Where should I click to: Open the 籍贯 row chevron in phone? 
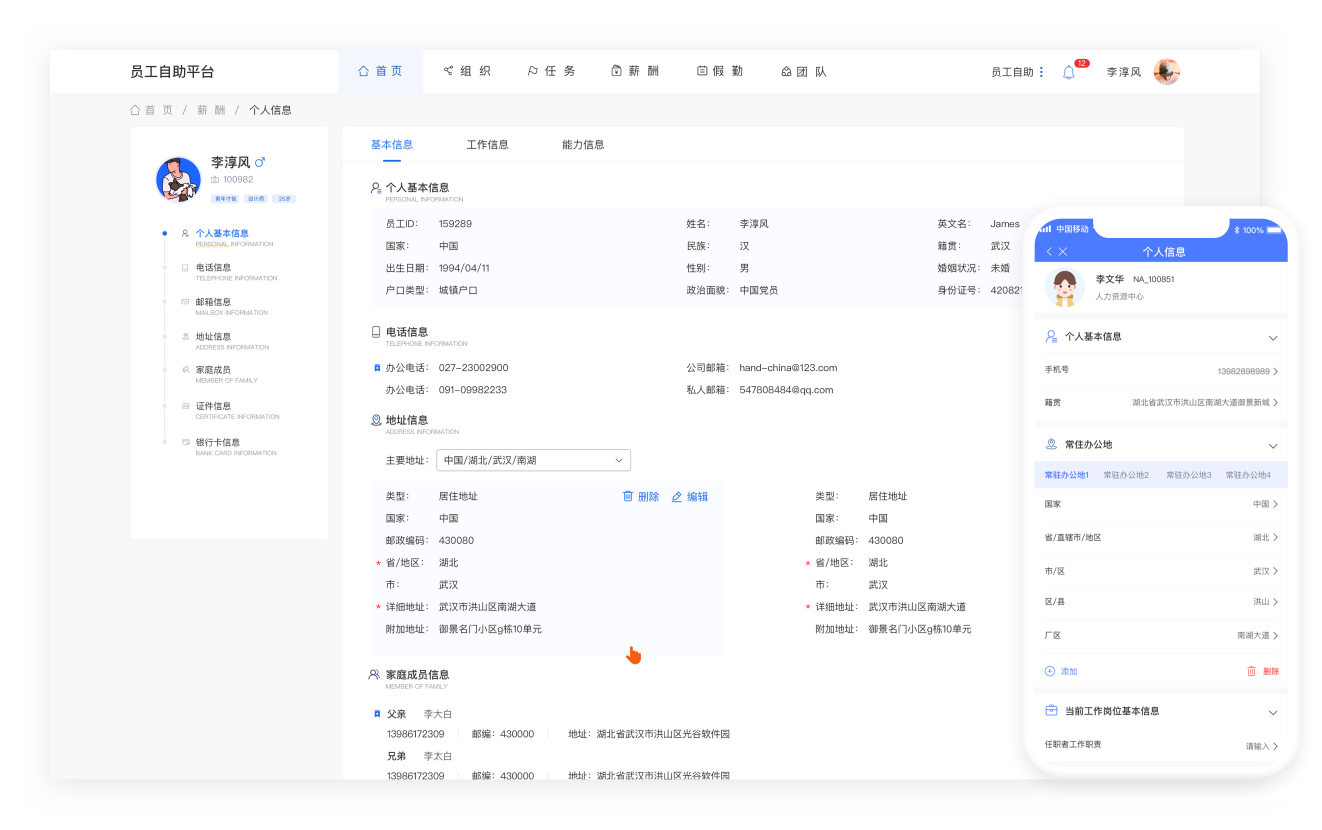[x=1276, y=403]
